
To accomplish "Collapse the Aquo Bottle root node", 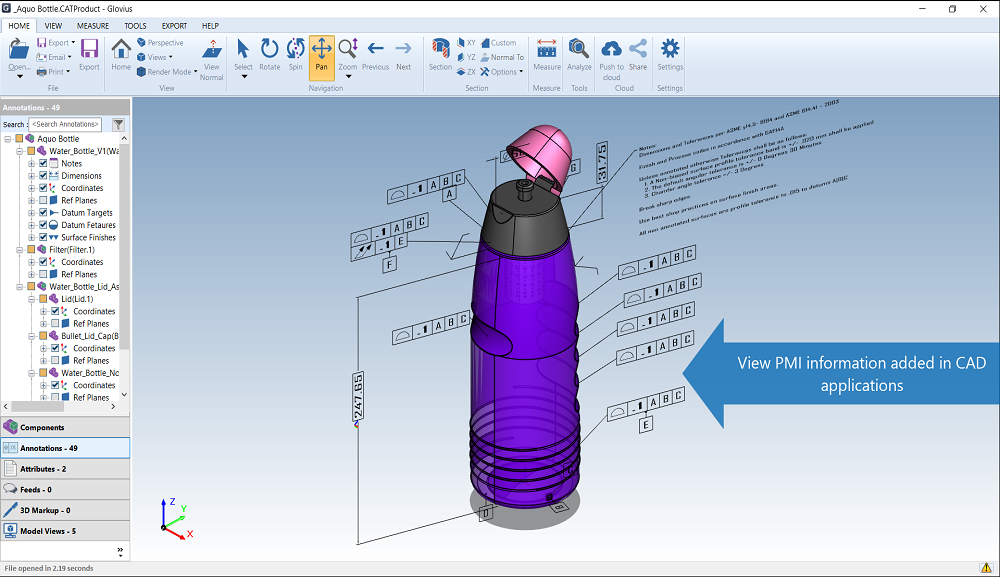I will click(x=8, y=138).
